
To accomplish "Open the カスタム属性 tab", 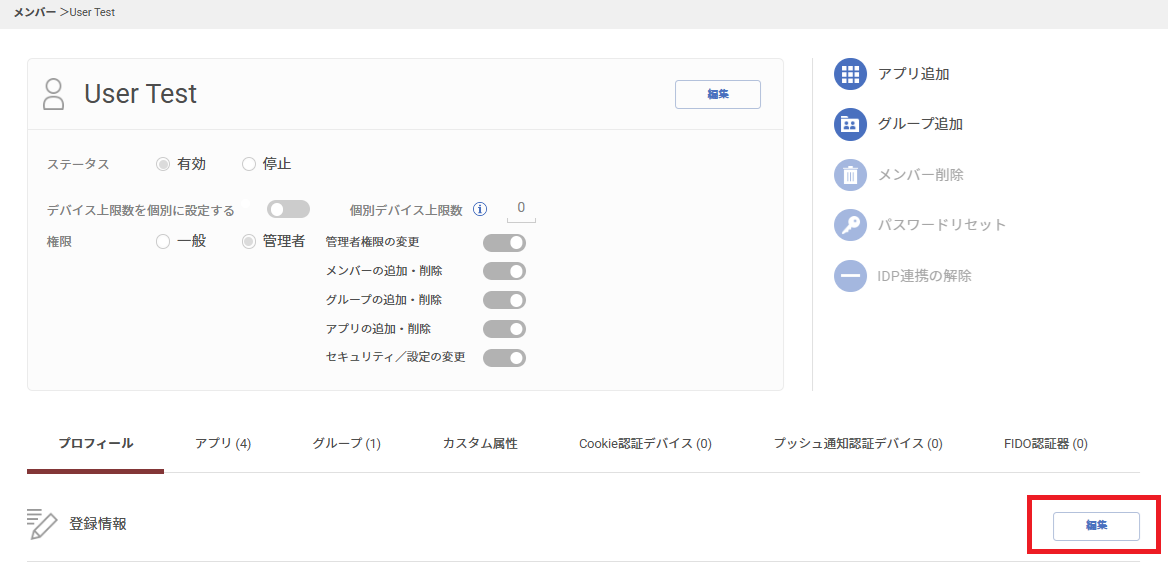I will [480, 444].
